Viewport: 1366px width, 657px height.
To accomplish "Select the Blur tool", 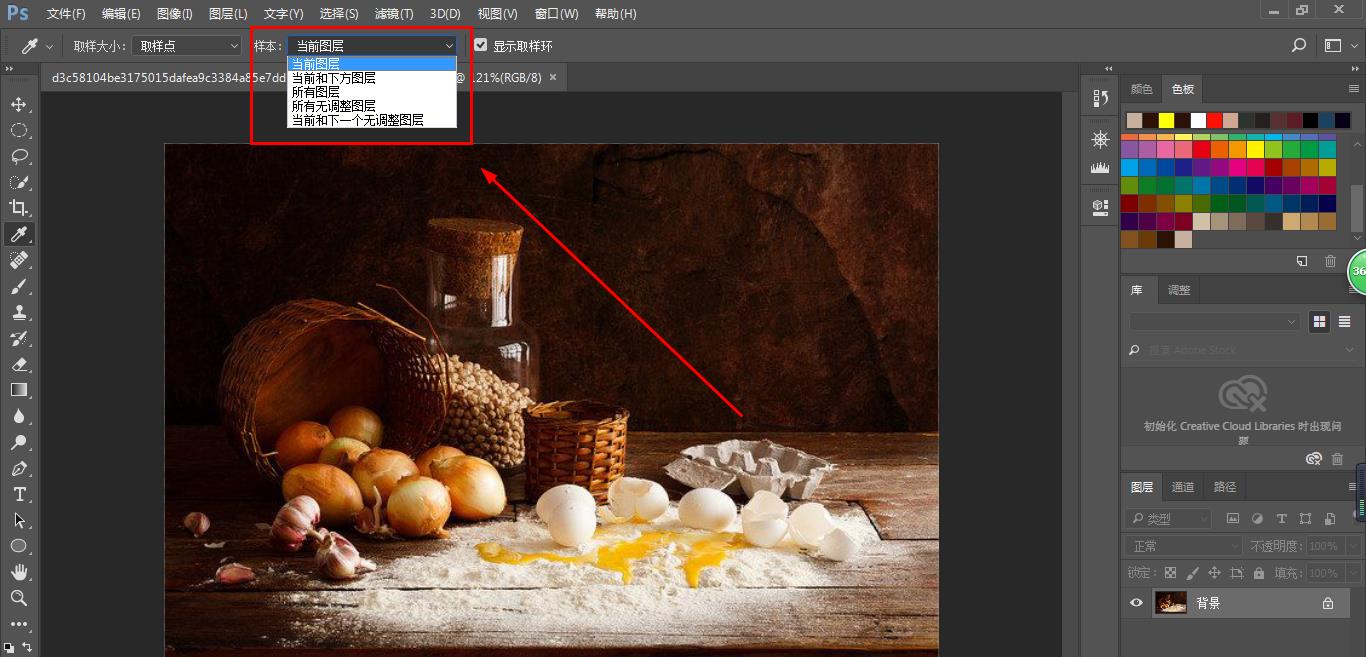I will (x=18, y=416).
